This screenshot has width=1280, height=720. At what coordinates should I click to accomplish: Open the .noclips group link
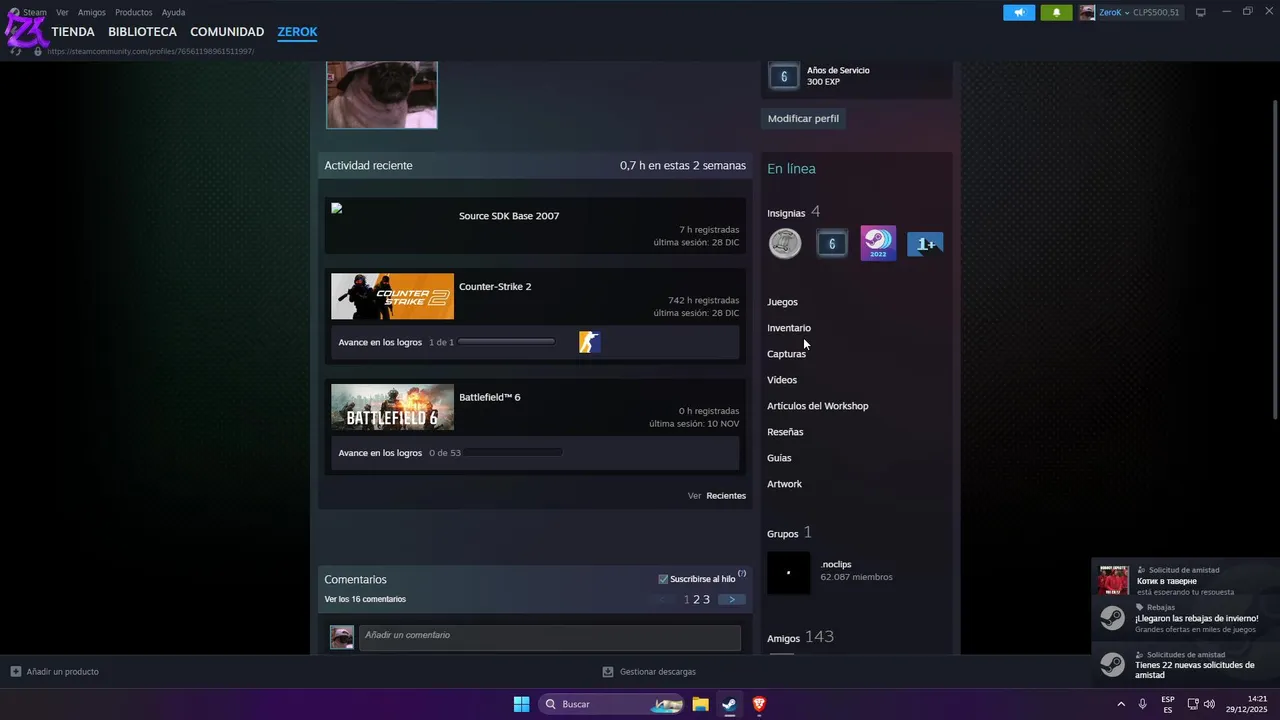836,564
